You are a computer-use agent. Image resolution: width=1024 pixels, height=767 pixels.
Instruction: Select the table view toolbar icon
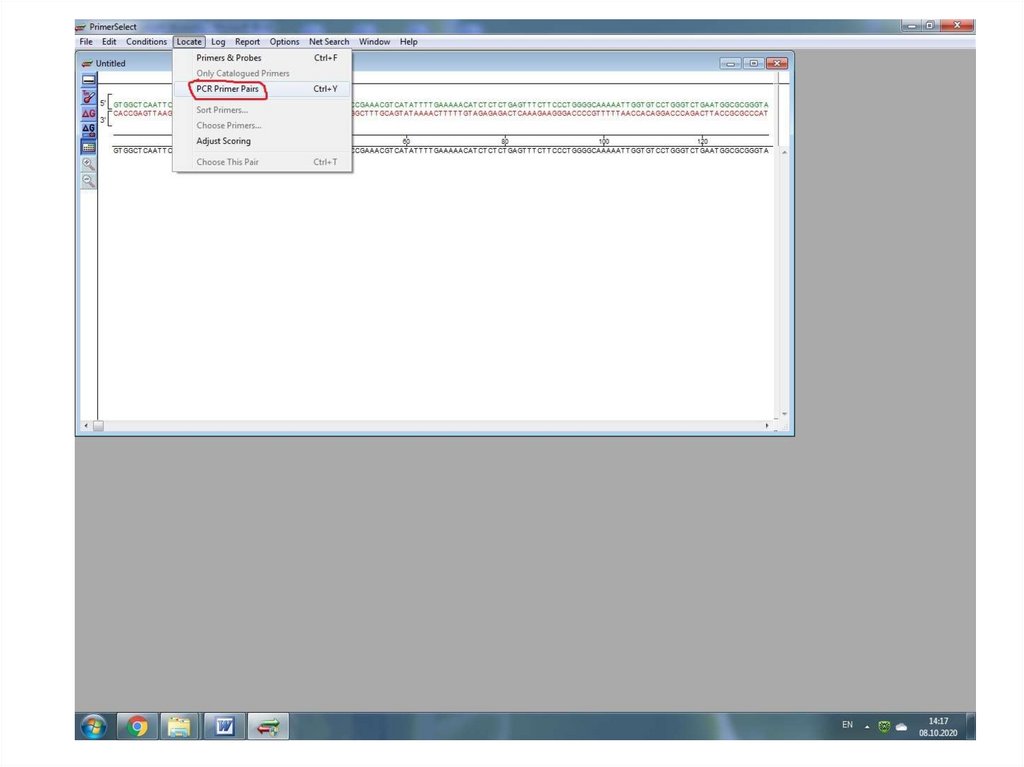pyautogui.click(x=89, y=148)
